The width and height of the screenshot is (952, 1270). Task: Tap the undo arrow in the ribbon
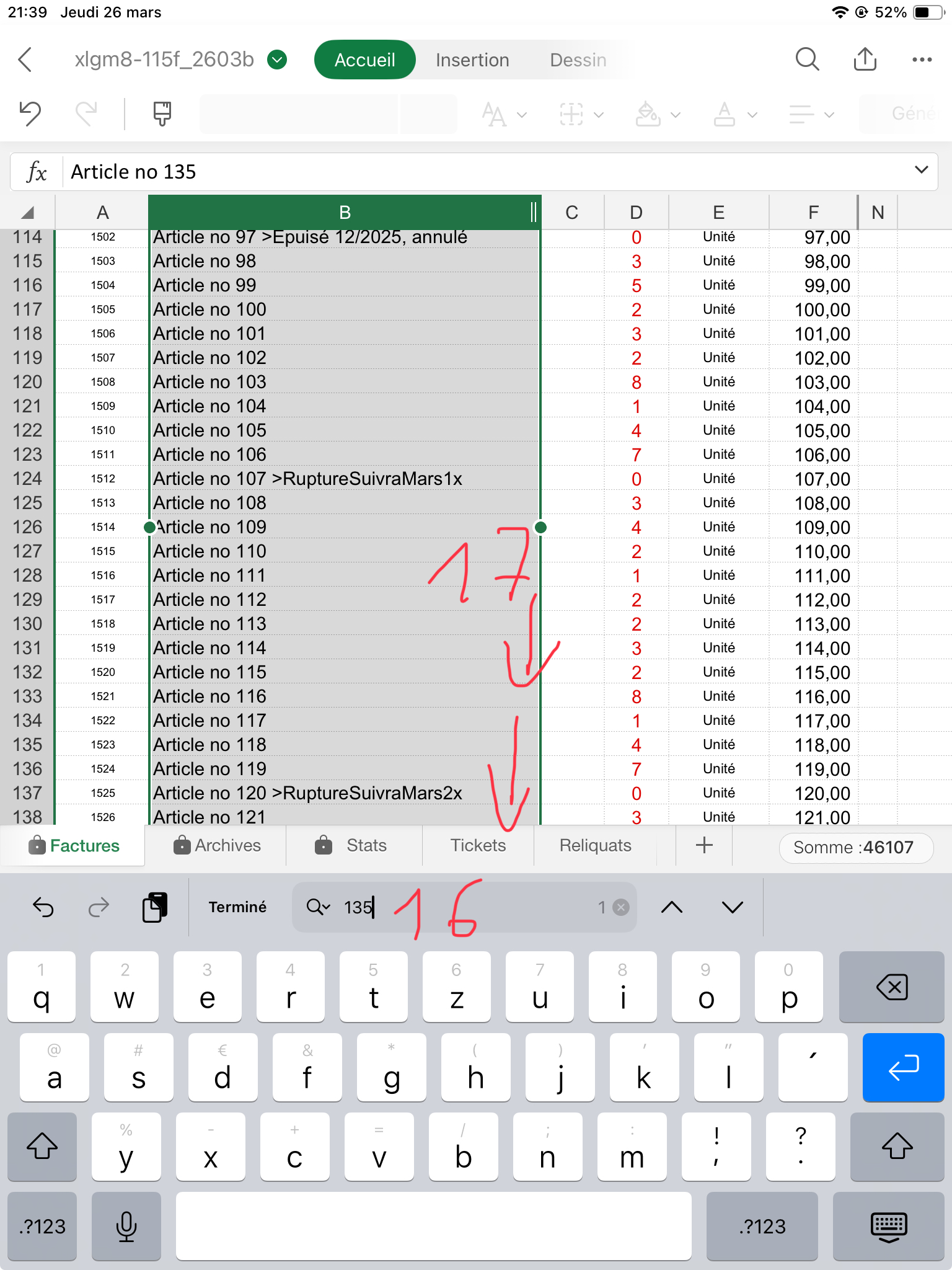(30, 113)
